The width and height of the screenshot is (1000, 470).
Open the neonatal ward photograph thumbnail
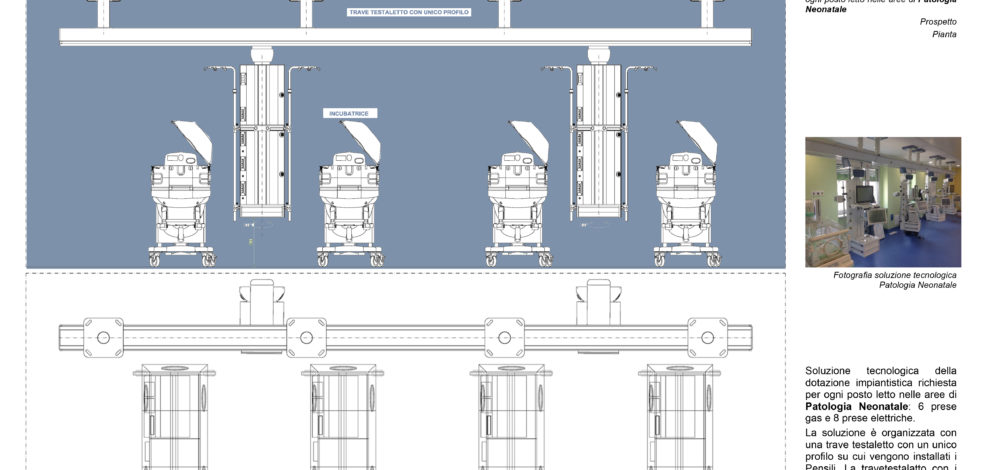(x=883, y=202)
